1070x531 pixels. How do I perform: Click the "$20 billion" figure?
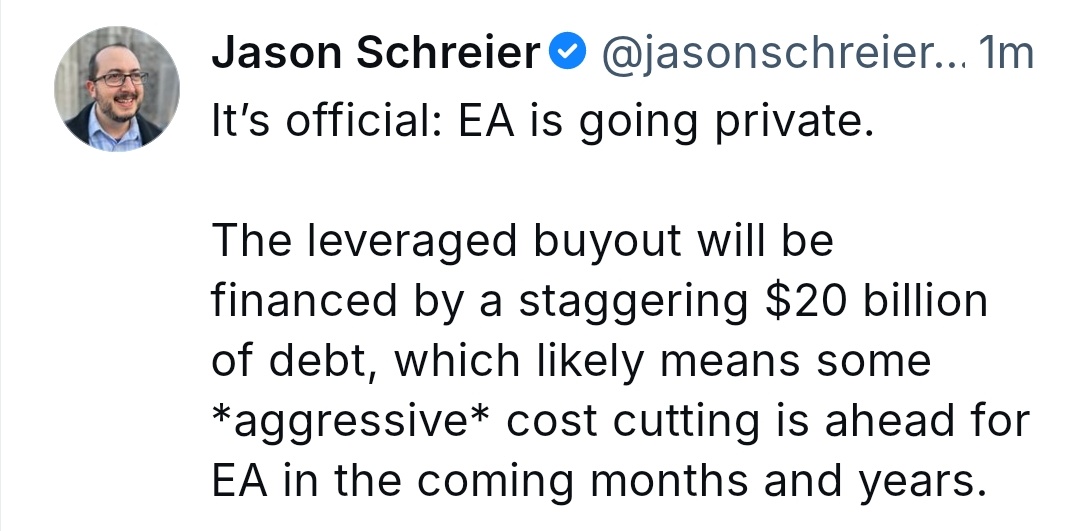tap(875, 302)
